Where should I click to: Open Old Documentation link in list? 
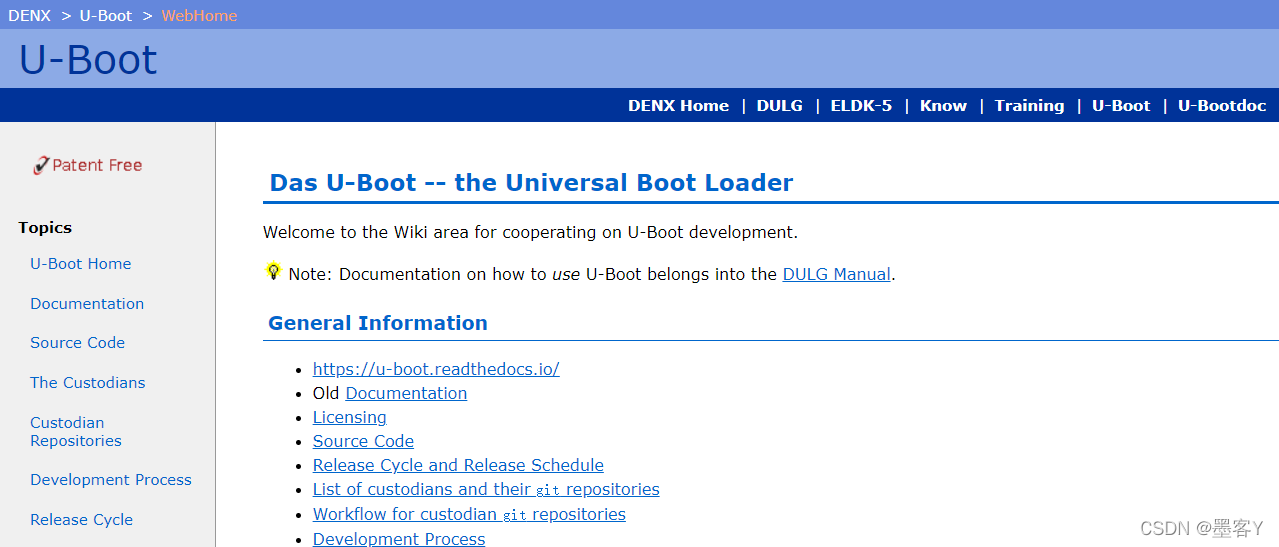pos(406,393)
